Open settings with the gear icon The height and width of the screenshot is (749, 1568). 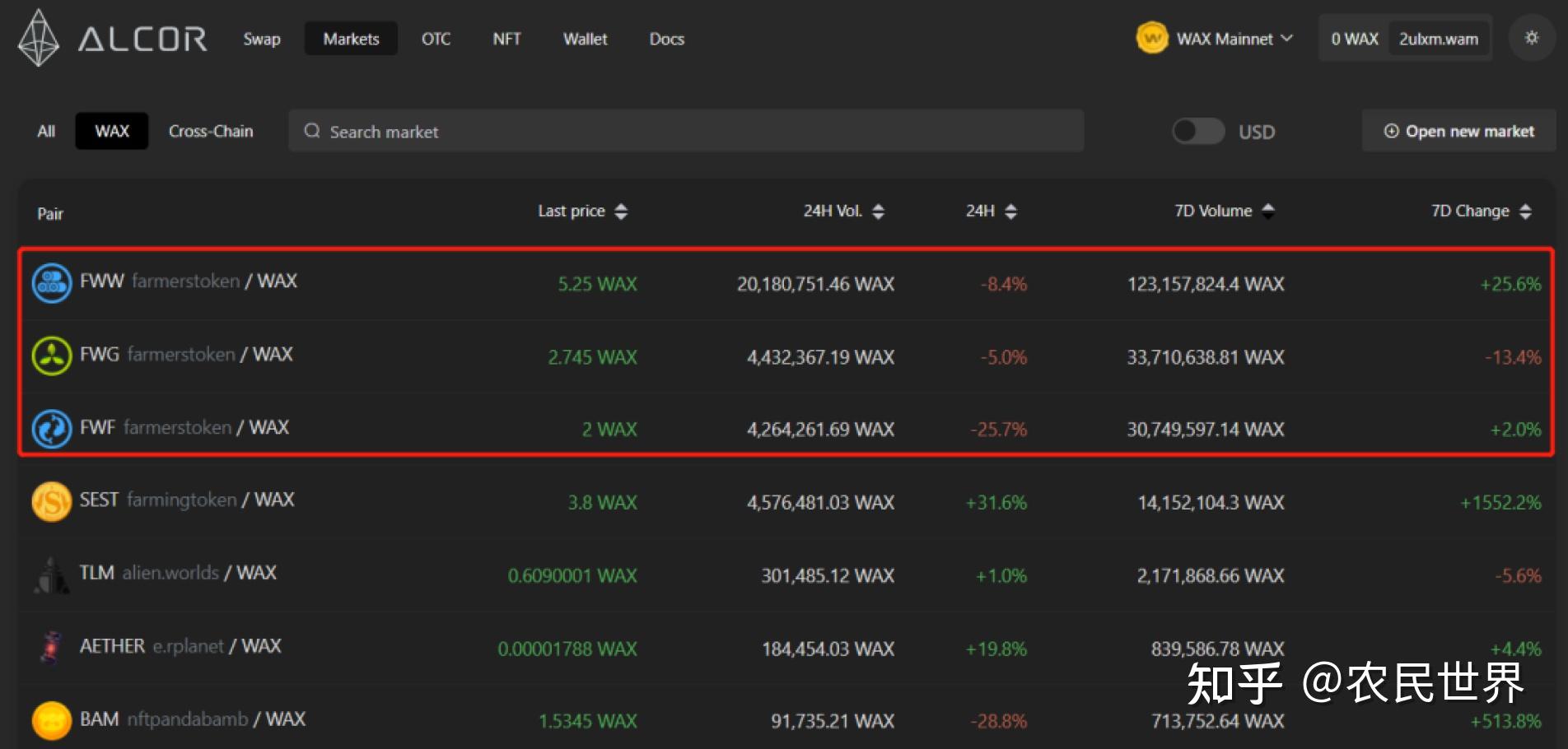click(1532, 38)
